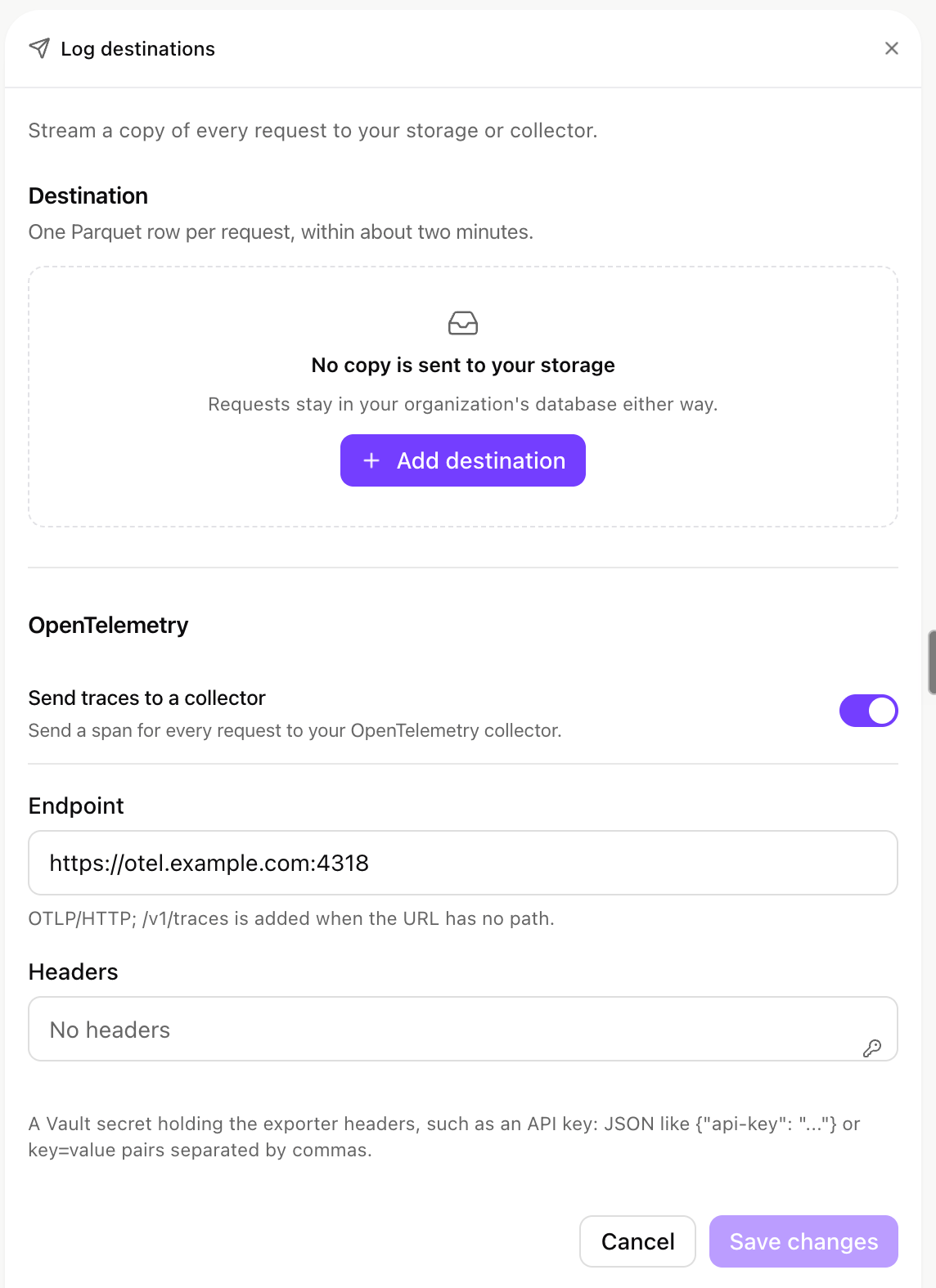
Task: Click the paper plane Log destinations icon
Action: point(39,48)
